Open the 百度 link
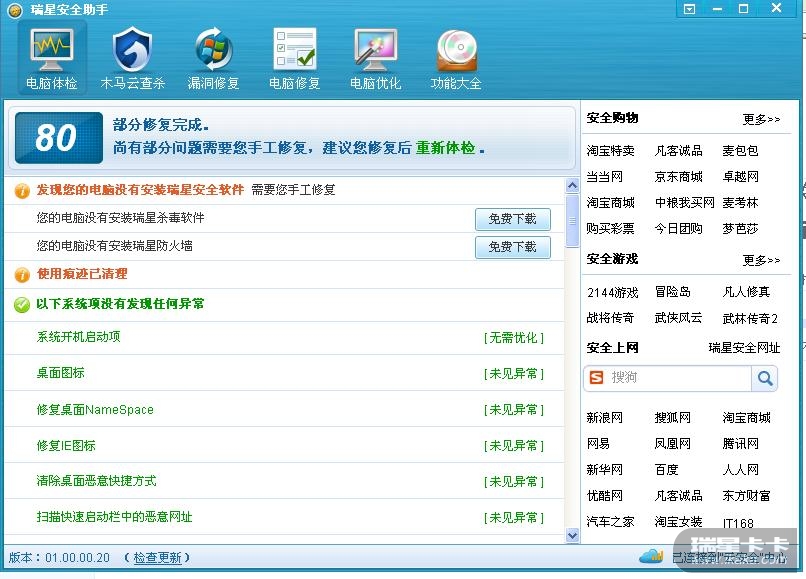This screenshot has width=806, height=579. [666, 469]
